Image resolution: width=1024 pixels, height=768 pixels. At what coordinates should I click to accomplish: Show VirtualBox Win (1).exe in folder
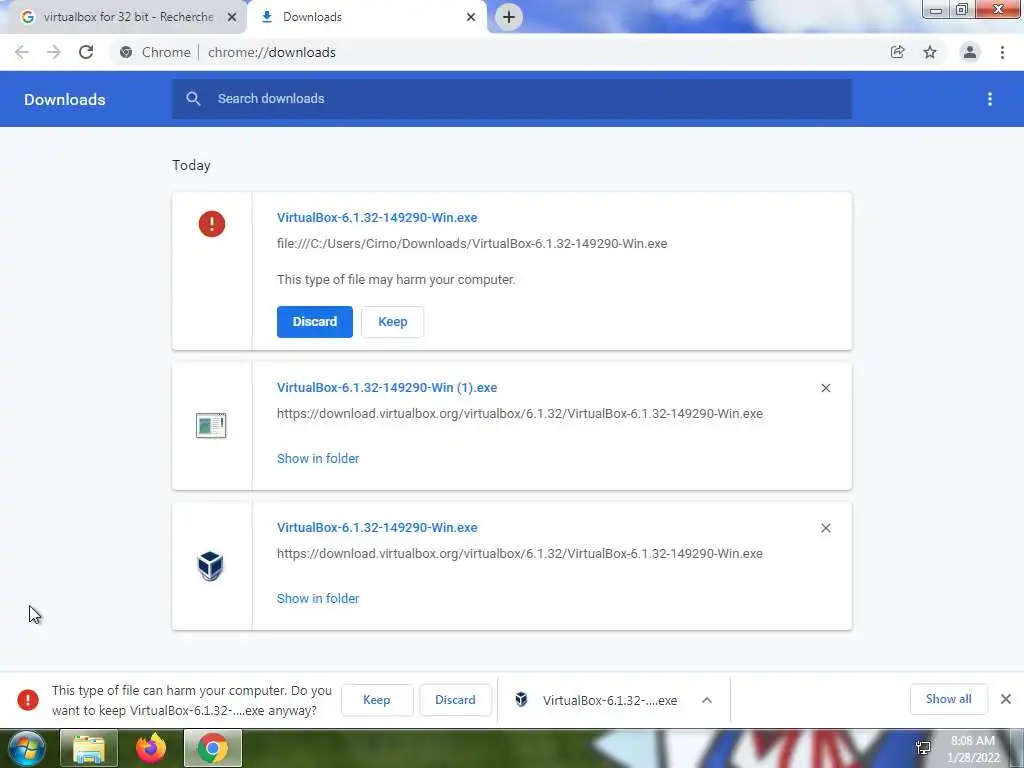[318, 458]
